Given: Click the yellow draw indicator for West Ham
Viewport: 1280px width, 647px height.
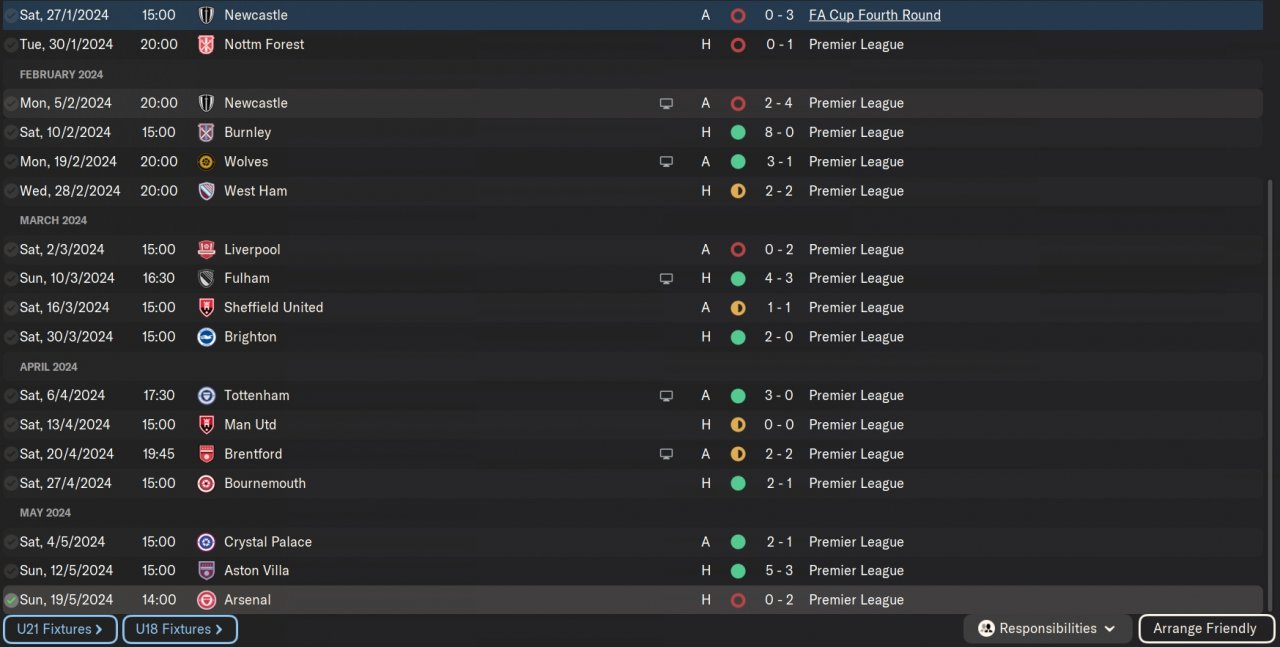Looking at the screenshot, I should [738, 191].
